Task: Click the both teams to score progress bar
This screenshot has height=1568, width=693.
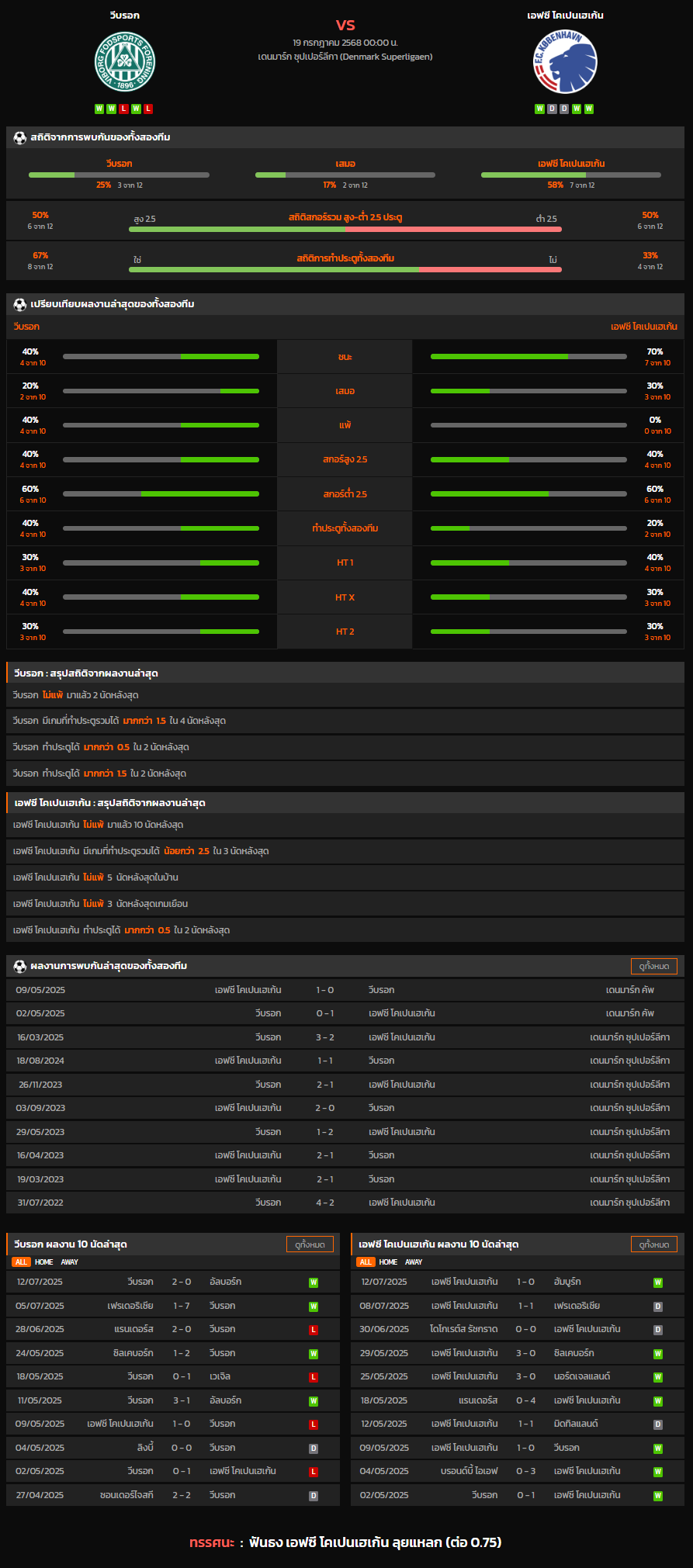Action: tap(345, 269)
